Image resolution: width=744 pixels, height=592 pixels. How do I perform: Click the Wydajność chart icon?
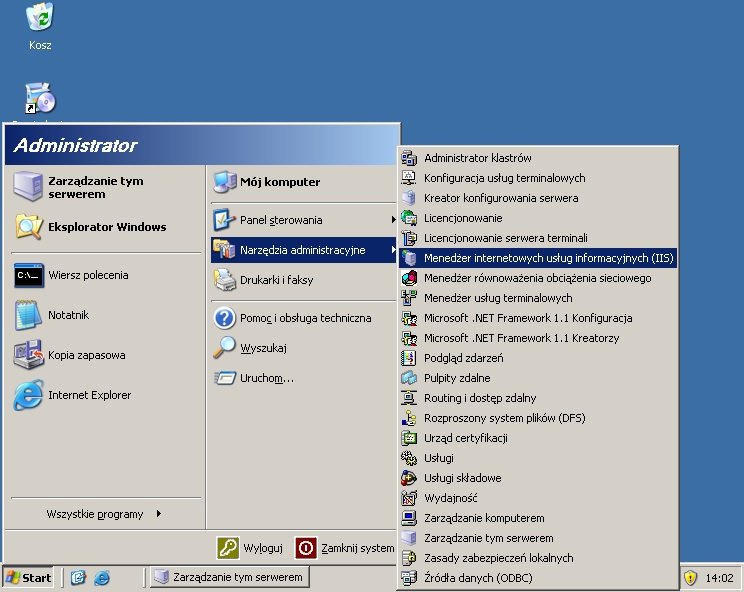[x=409, y=498]
